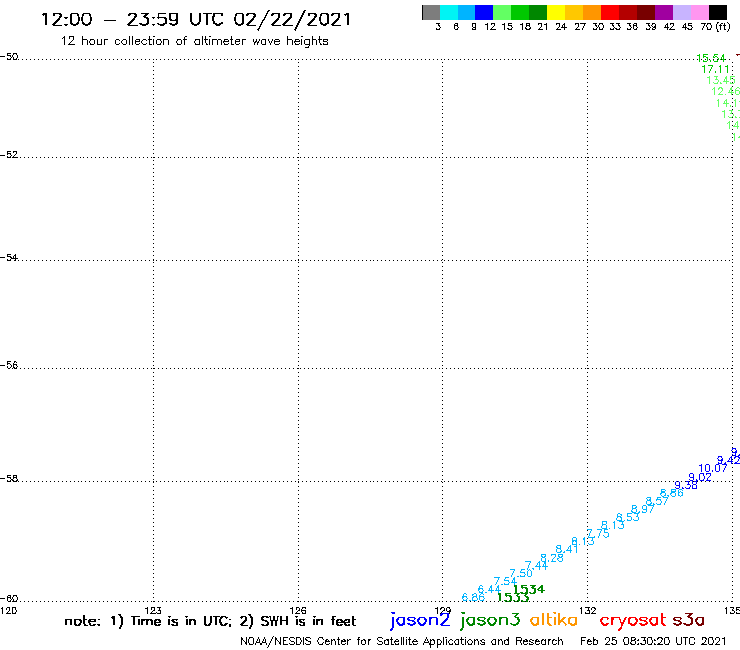Click the wave height value 8.41
Viewport: 740px width, 650px height.
point(566,549)
